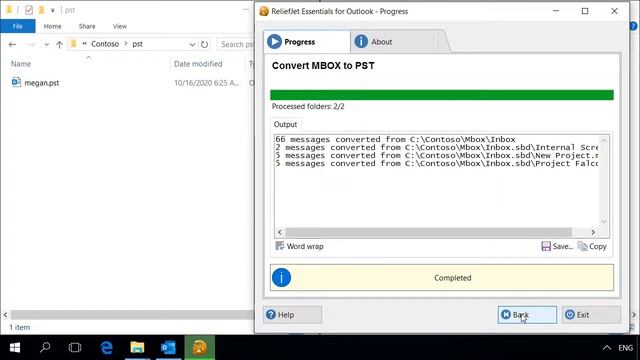Click the properties checkmark icon in Explorer title bar
The height and width of the screenshot is (360, 640).
click(x=29, y=10)
